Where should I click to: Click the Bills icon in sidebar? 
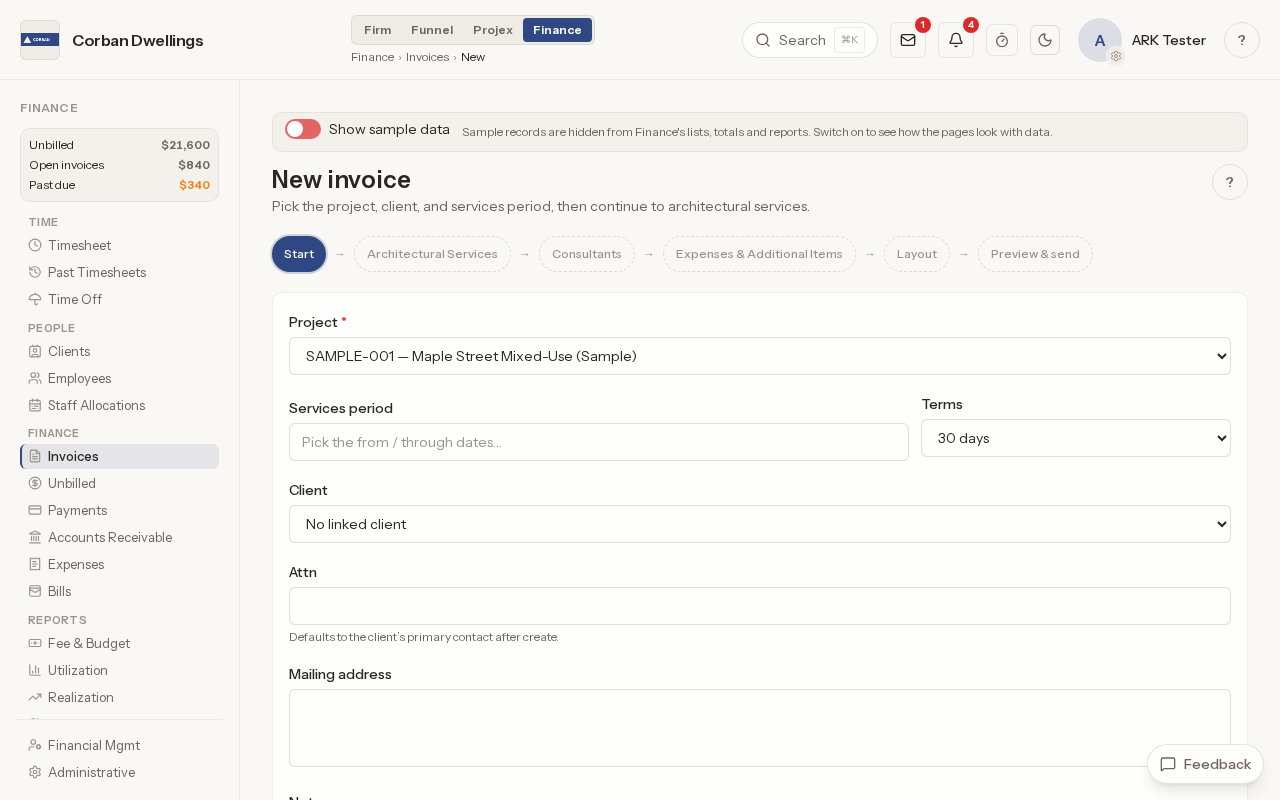point(35,591)
